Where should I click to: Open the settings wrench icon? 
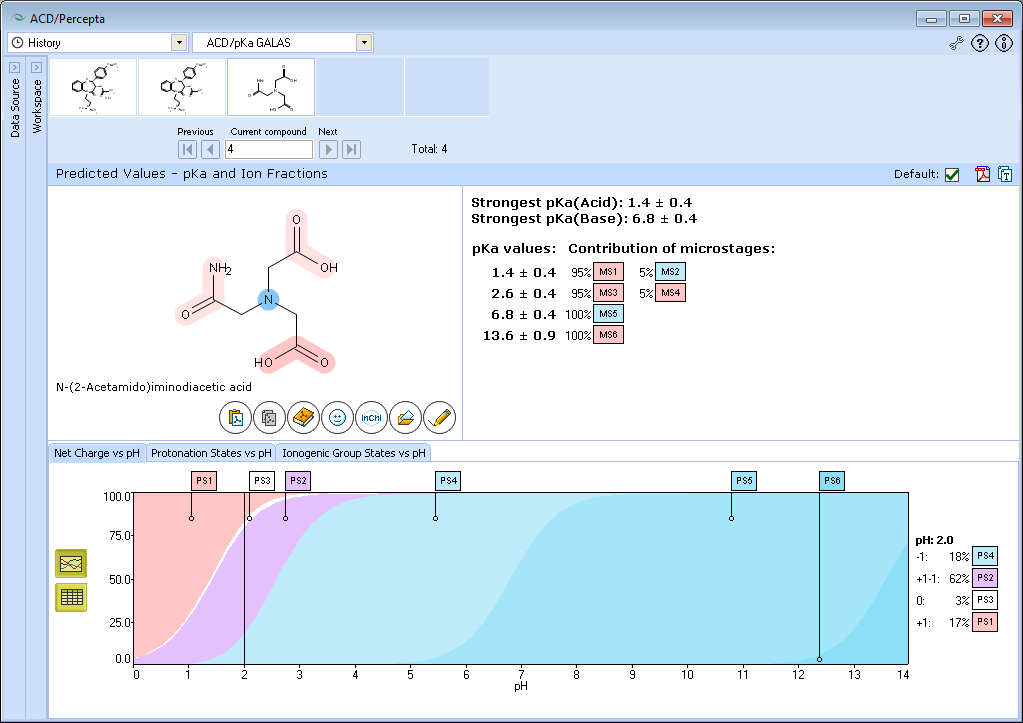956,44
